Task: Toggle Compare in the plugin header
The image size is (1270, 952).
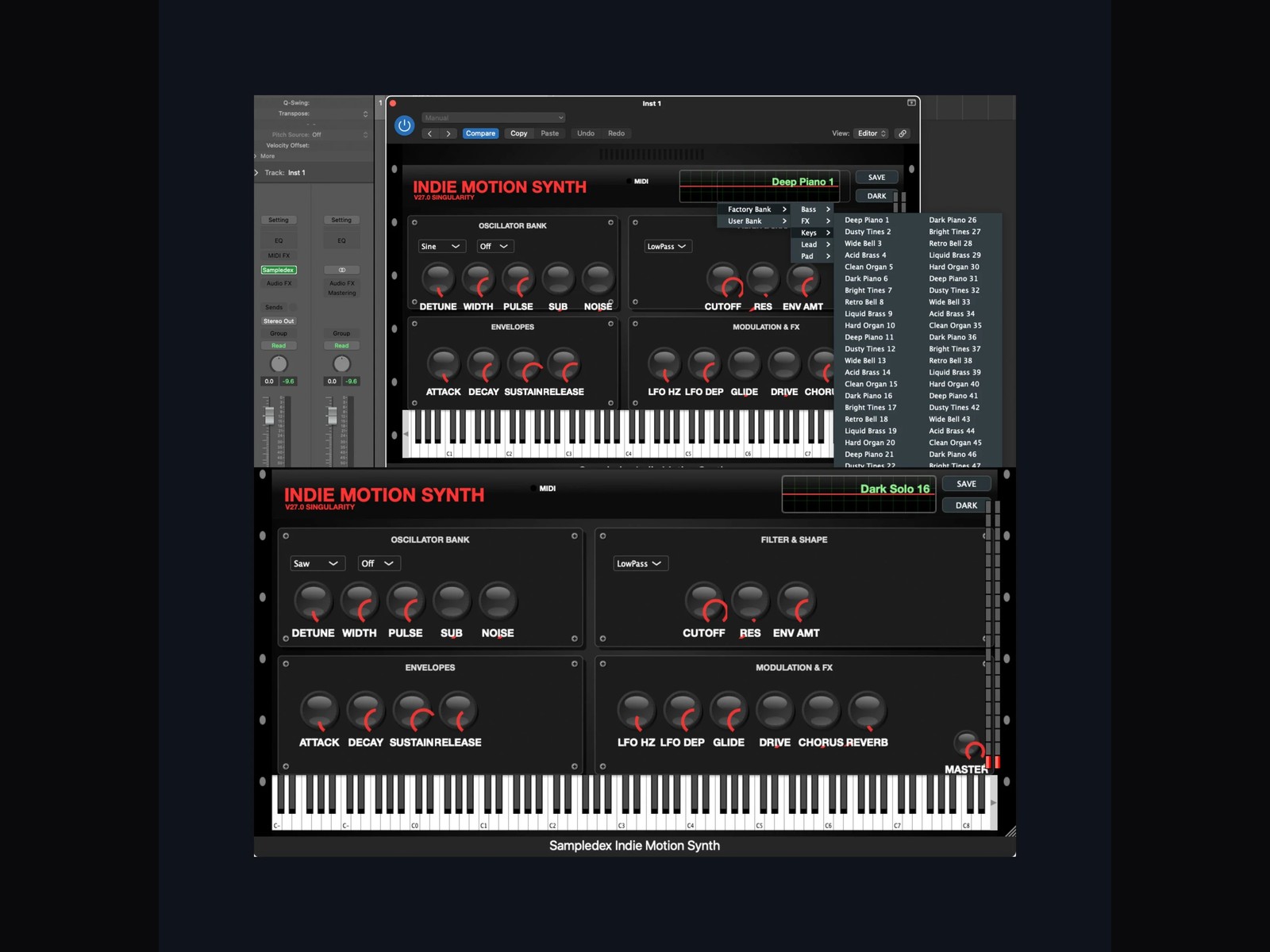Action: 480,133
